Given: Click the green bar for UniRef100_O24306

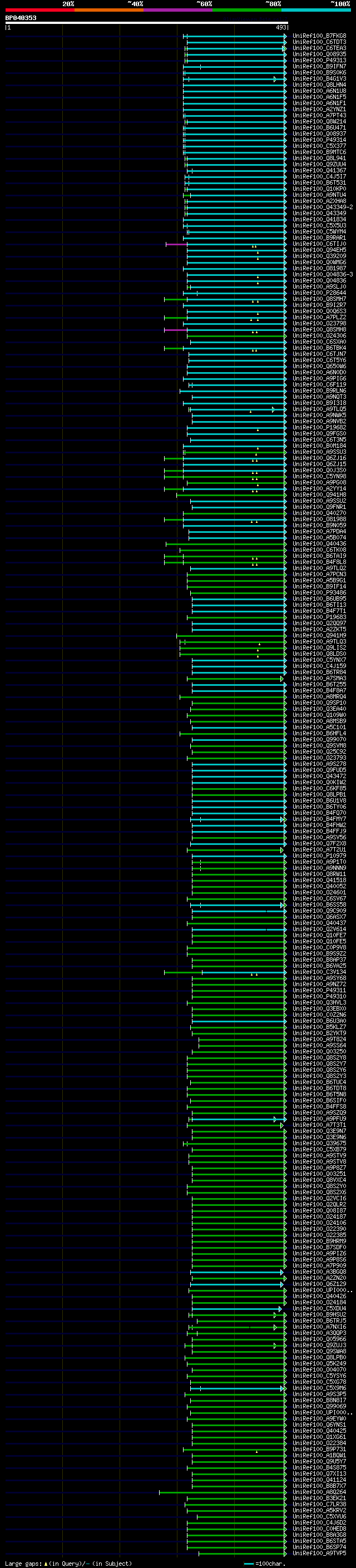Looking at the screenshot, I should [x=237, y=336].
